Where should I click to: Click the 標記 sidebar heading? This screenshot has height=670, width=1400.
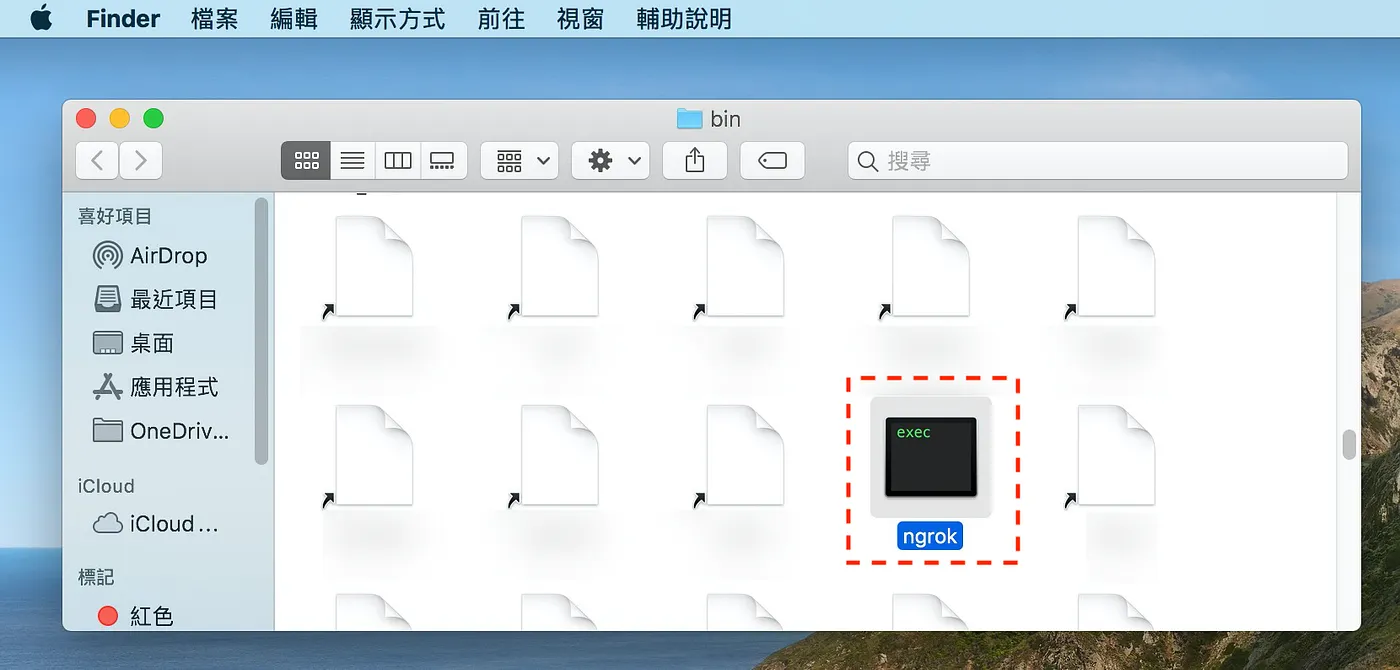click(96, 578)
